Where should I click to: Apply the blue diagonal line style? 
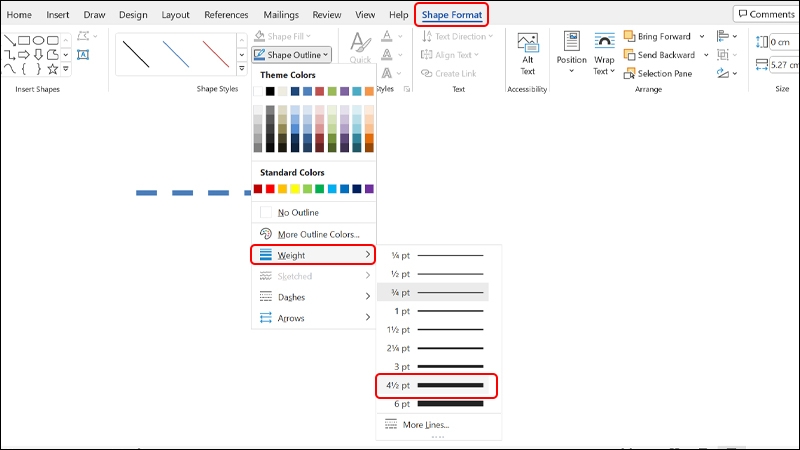(x=176, y=54)
